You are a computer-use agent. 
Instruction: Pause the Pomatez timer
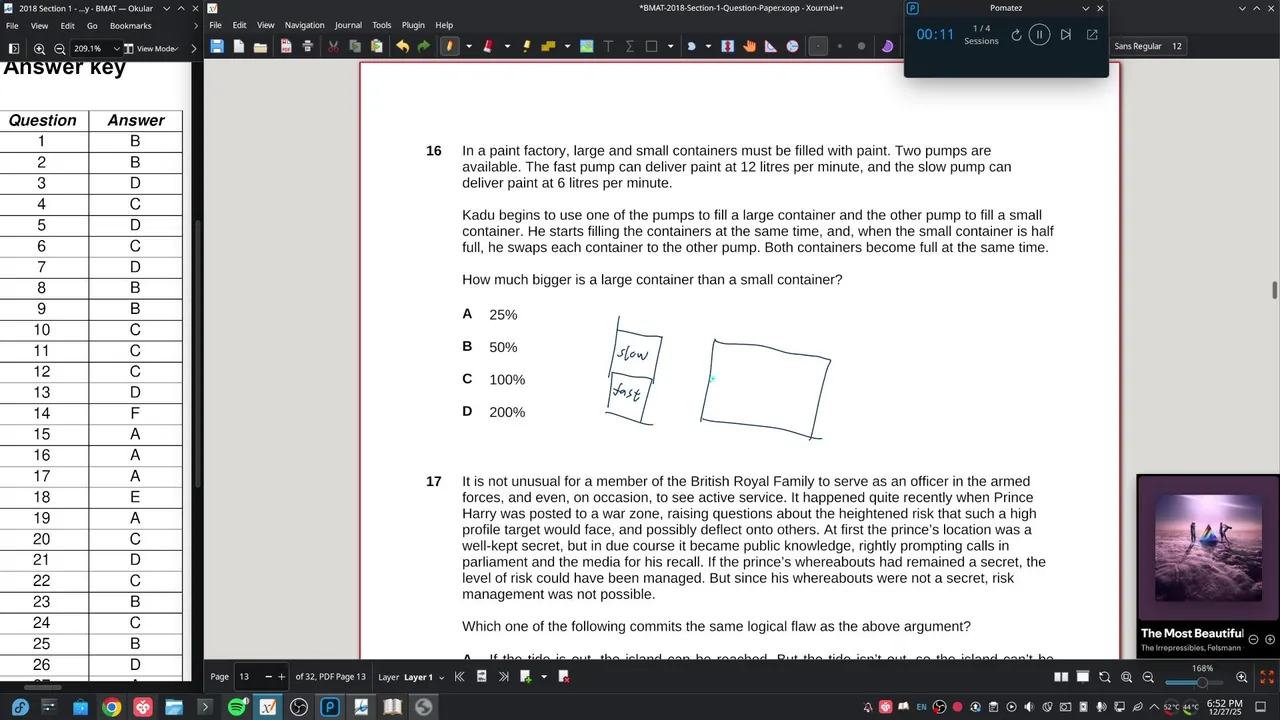pos(1039,34)
